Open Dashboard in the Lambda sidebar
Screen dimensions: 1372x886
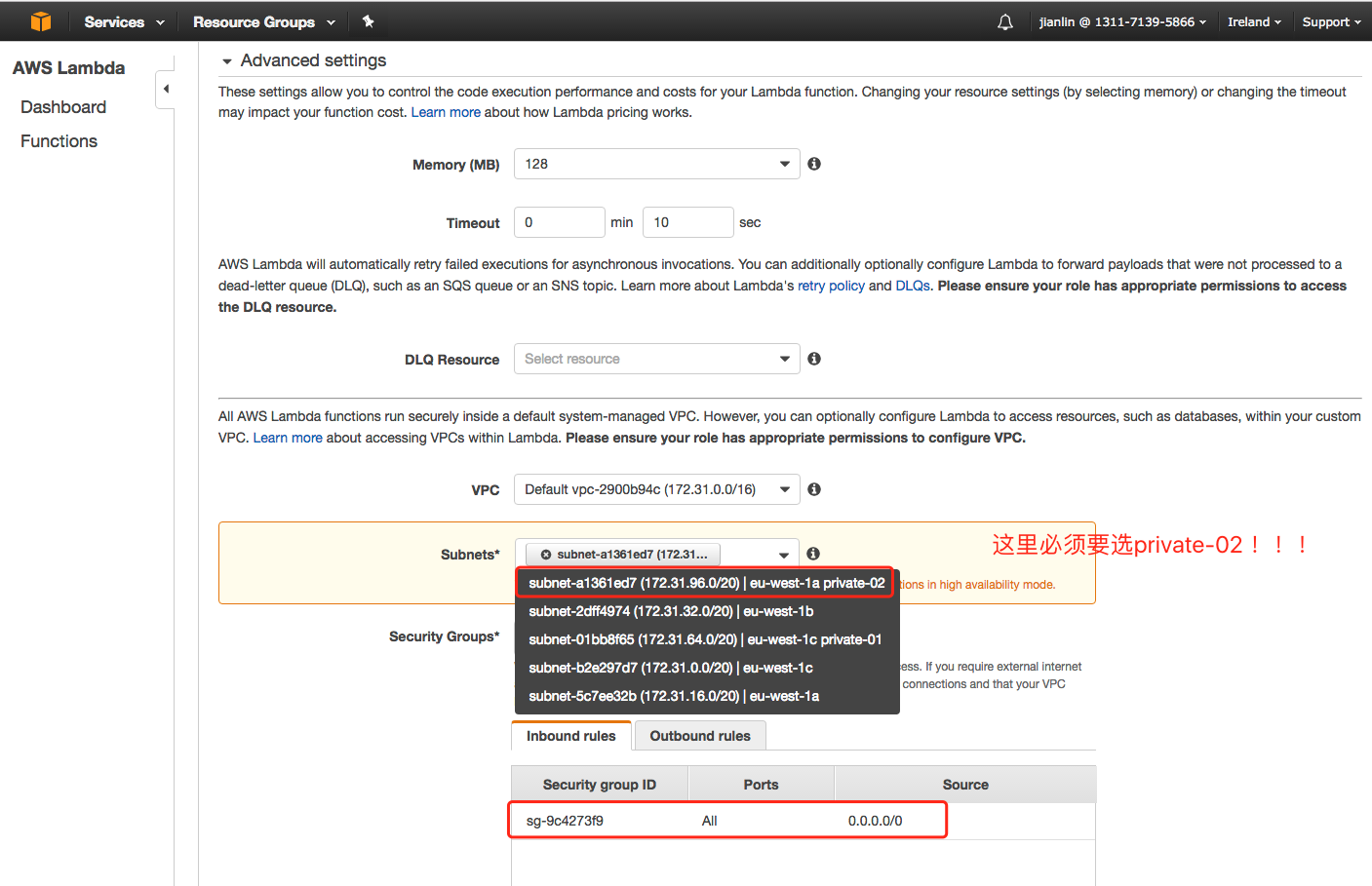pyautogui.click(x=63, y=107)
